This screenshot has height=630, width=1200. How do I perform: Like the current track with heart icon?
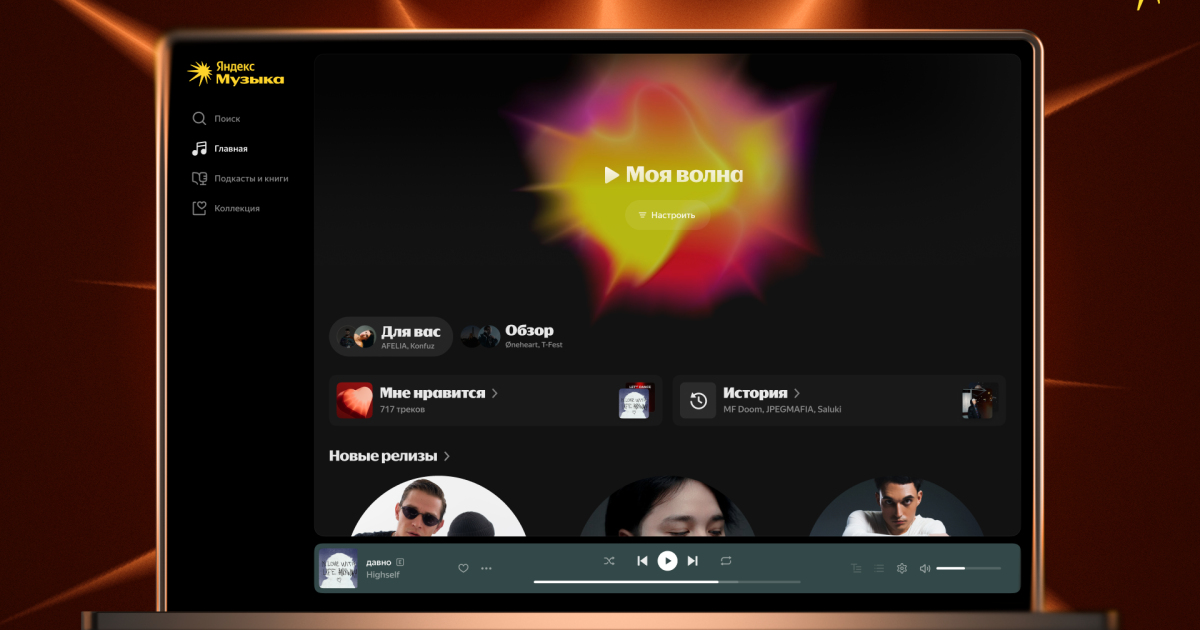463,568
